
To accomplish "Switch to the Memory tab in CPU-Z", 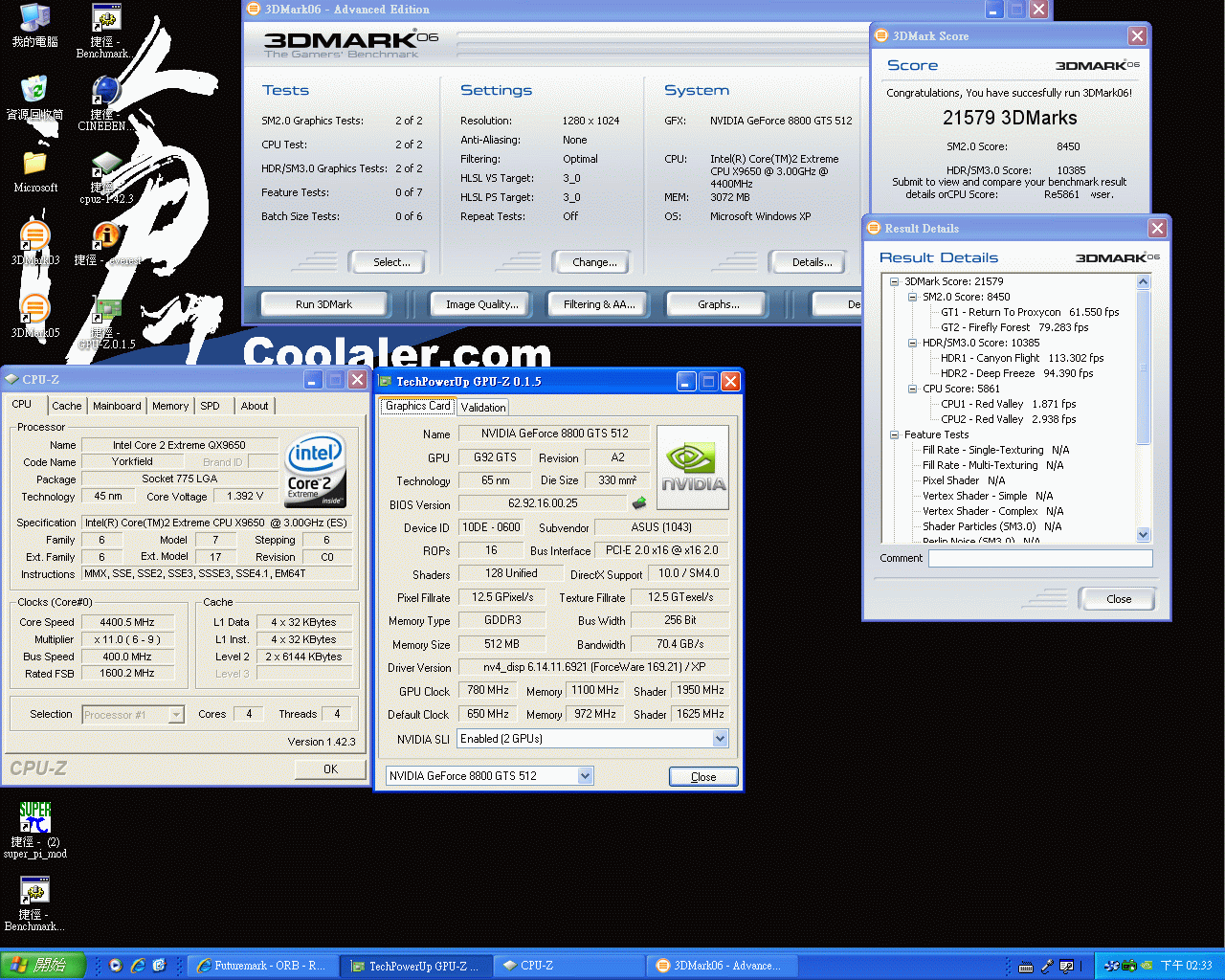I will tap(170, 406).
